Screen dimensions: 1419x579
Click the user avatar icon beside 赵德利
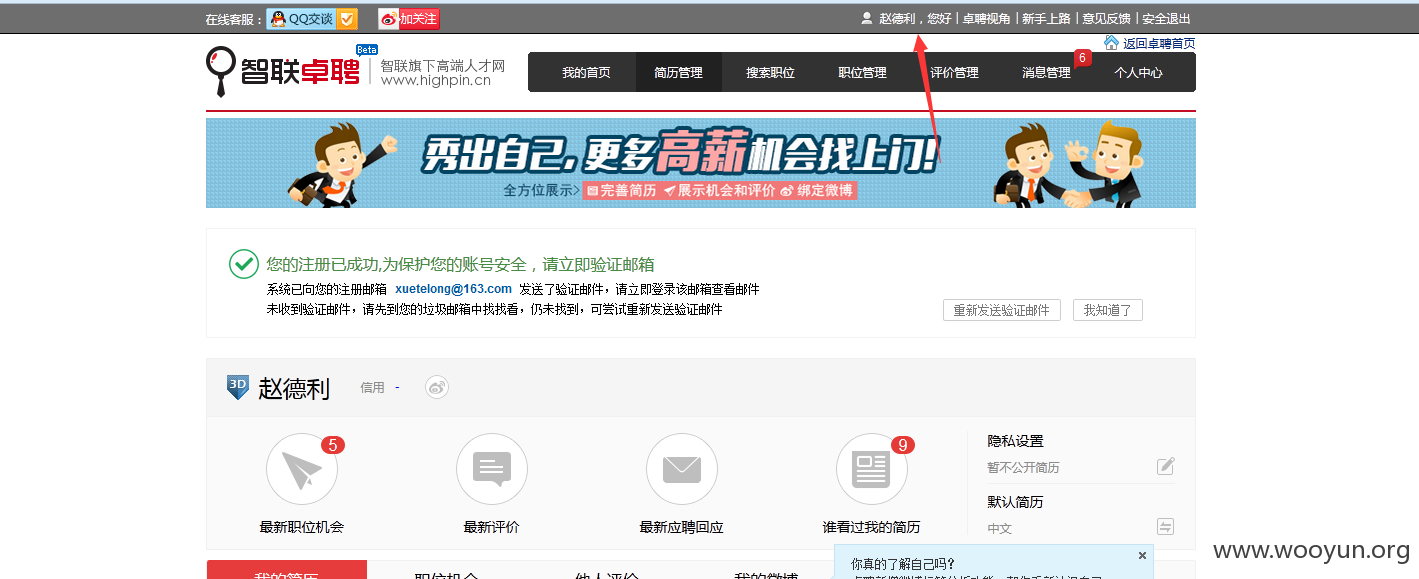[867, 18]
